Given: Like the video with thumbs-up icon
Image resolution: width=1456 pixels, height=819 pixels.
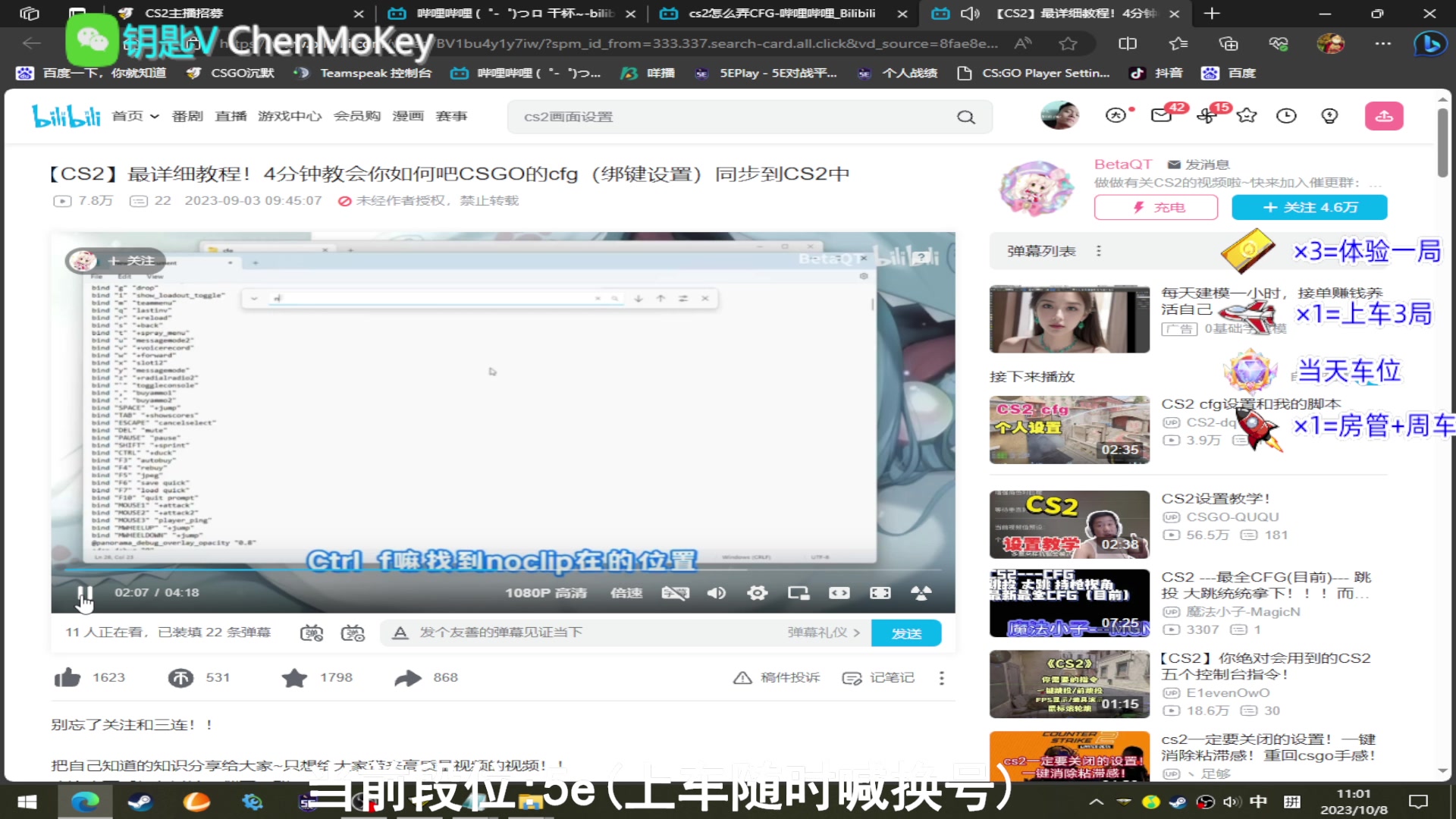Looking at the screenshot, I should (x=67, y=677).
